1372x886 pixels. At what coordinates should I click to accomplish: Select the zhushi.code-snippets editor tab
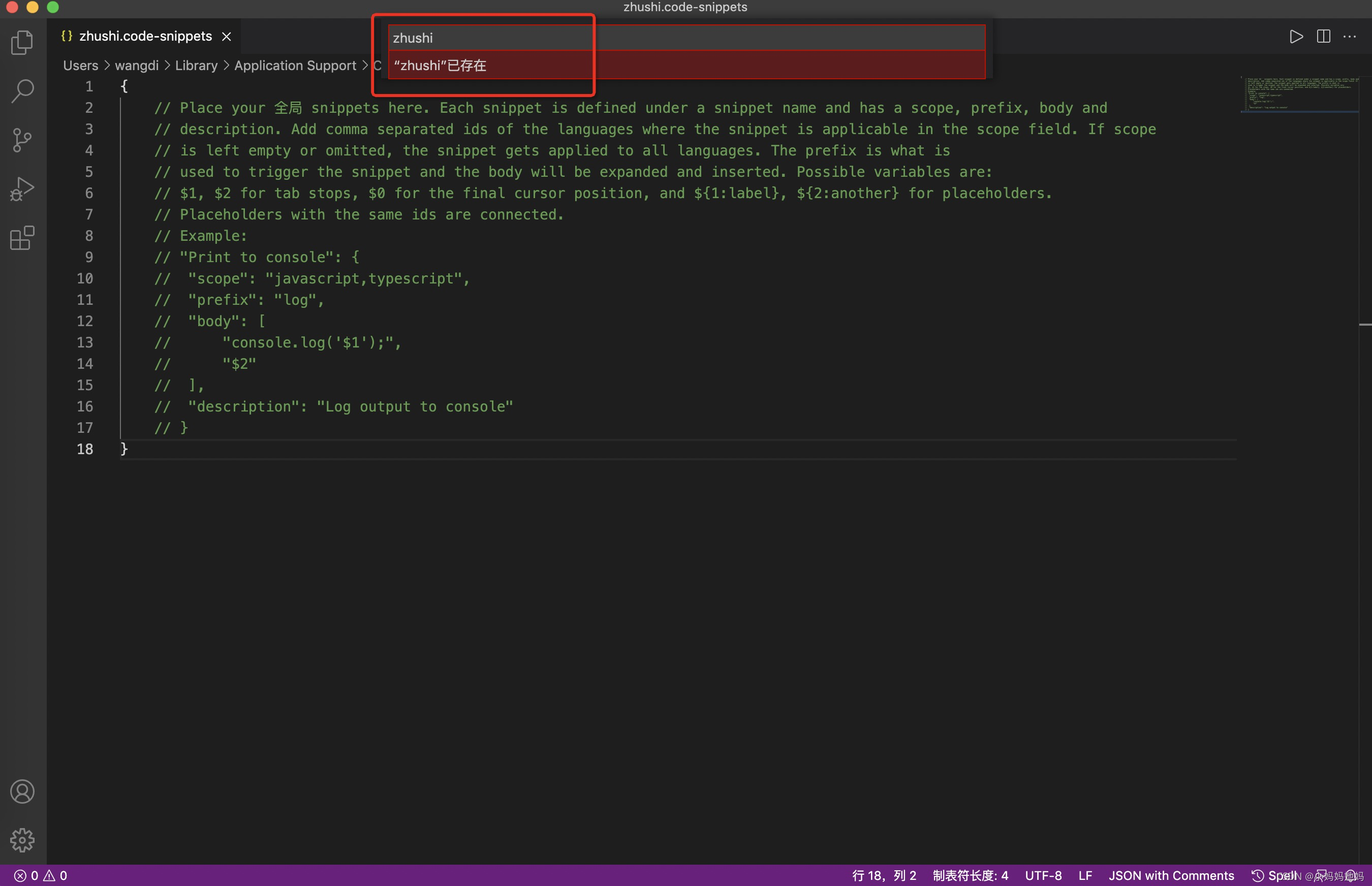pos(145,36)
